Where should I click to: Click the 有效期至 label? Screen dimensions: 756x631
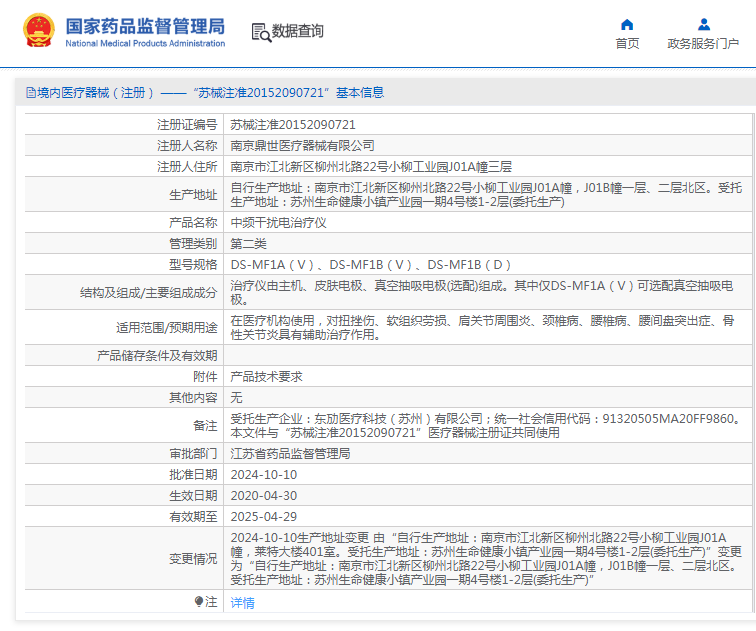193,517
